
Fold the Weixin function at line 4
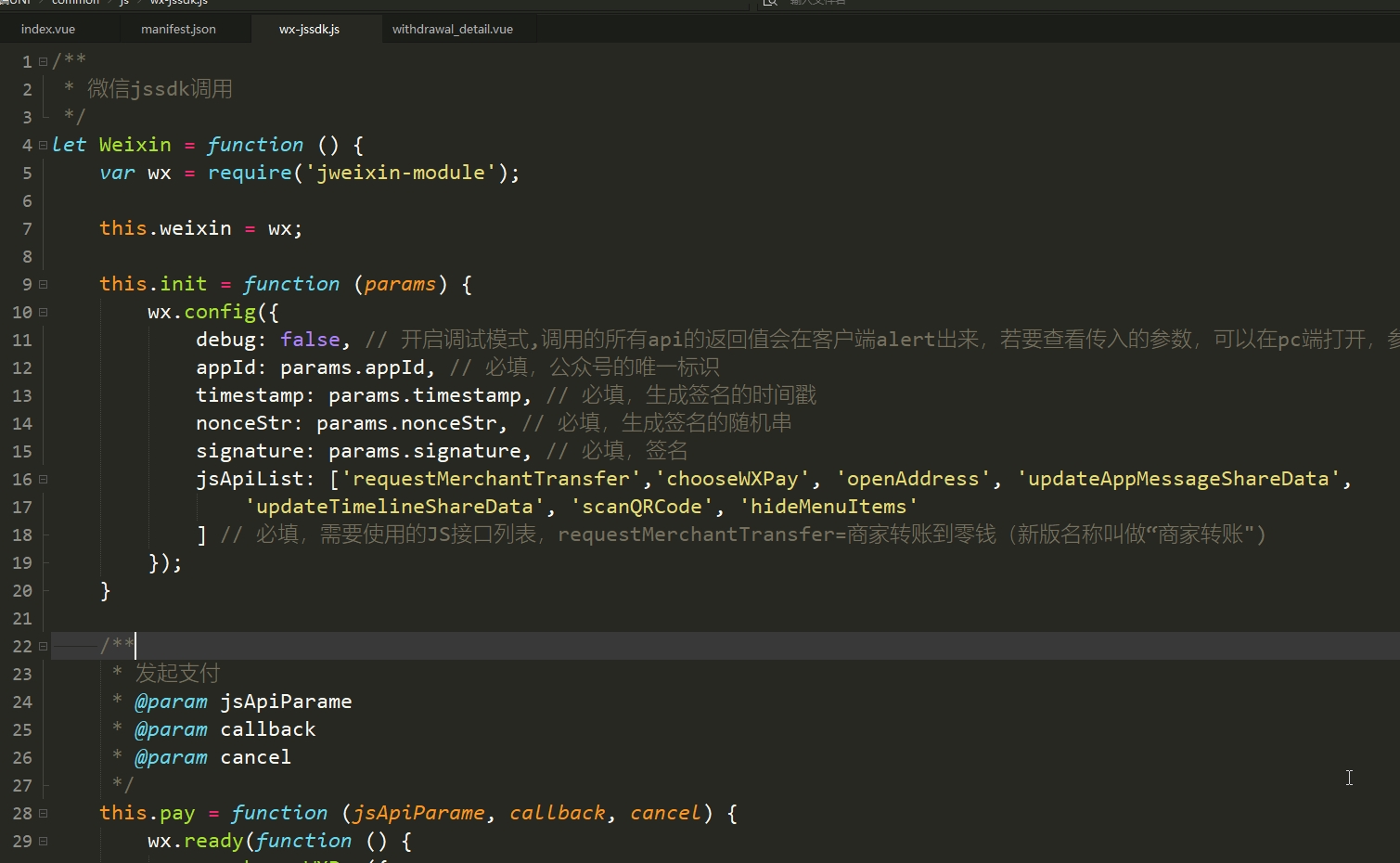(43, 146)
